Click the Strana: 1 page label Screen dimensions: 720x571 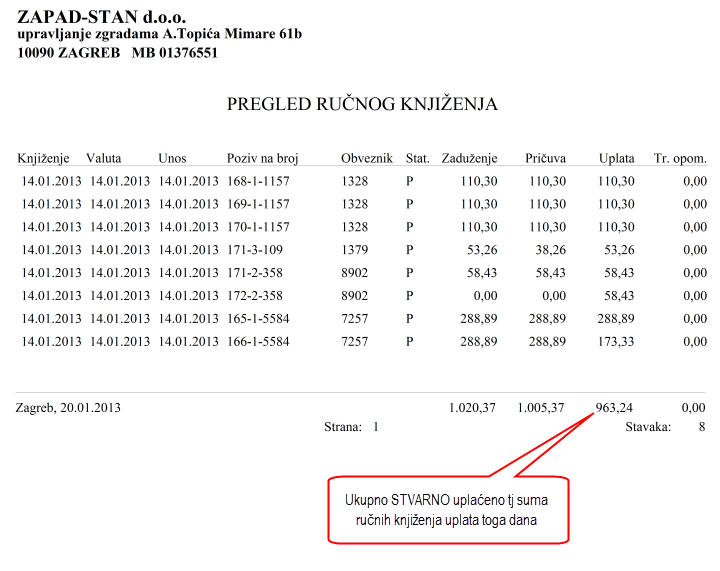(351, 427)
